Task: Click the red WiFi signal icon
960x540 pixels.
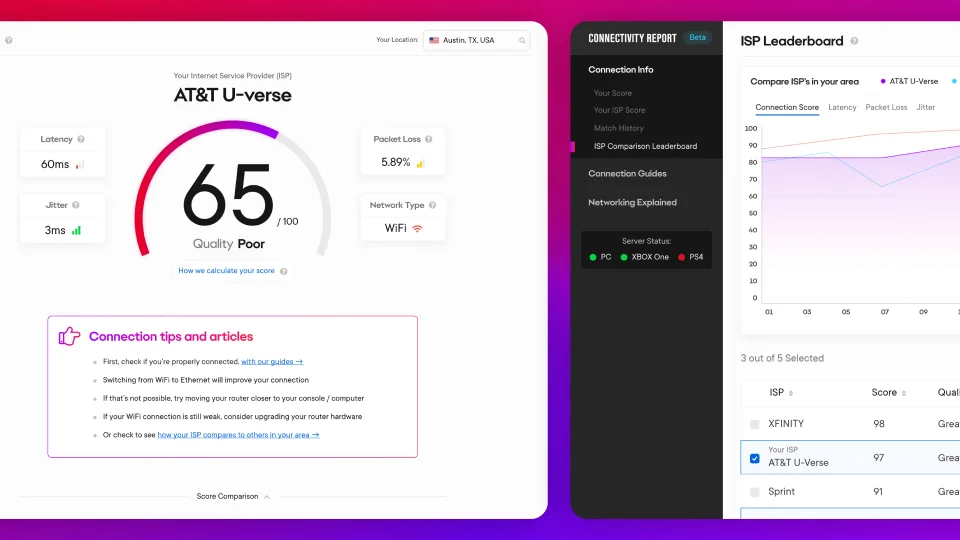Action: tap(417, 229)
